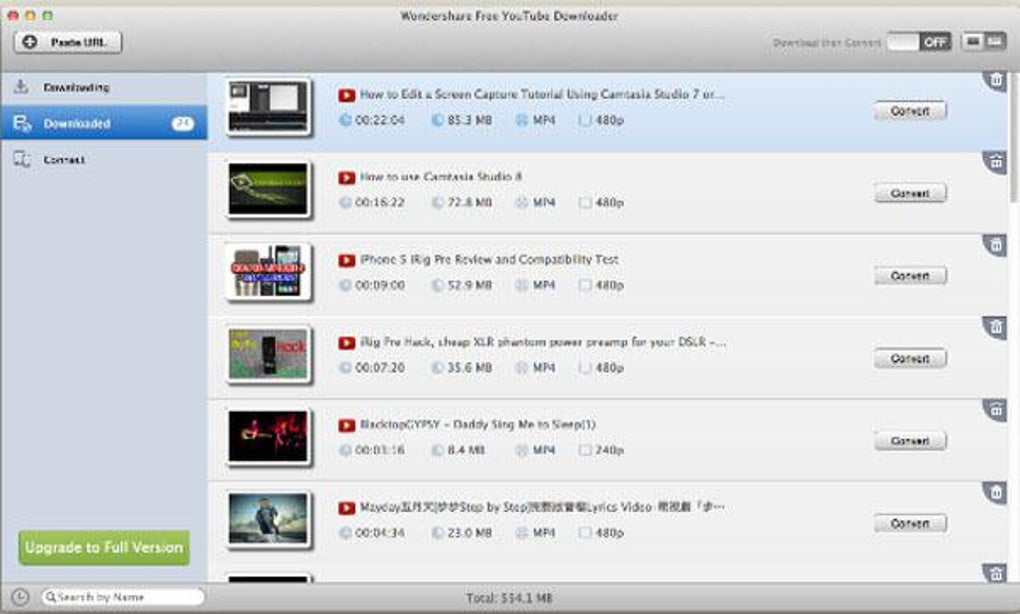Click the Downloading sidebar download icon
This screenshot has width=1020, height=614.
click(x=21, y=87)
